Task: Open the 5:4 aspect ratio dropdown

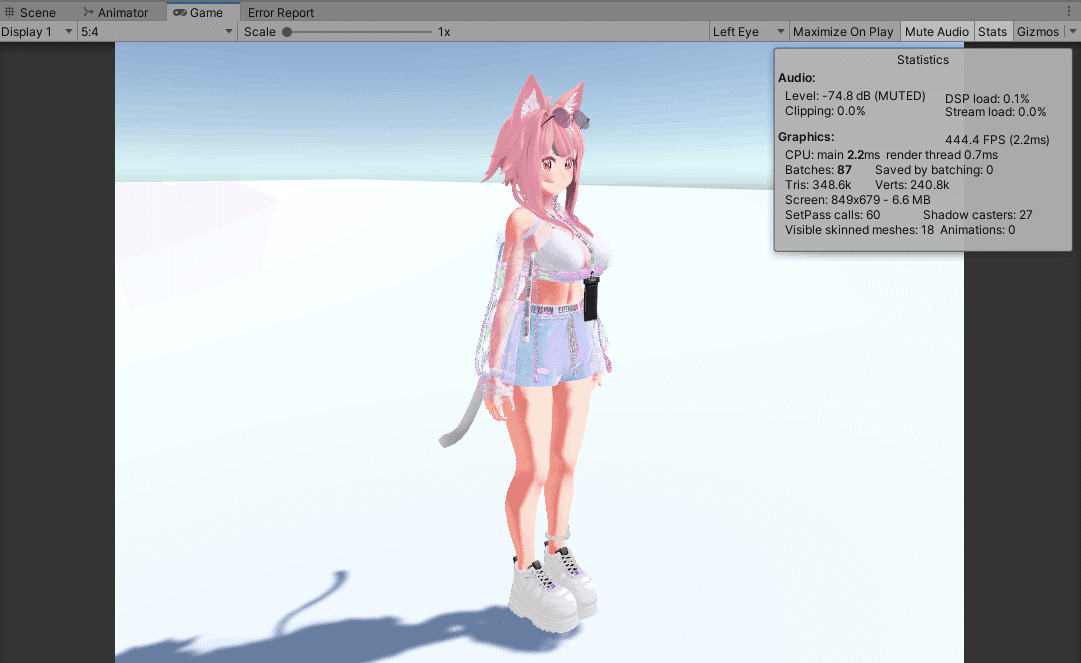Action: tap(150, 31)
